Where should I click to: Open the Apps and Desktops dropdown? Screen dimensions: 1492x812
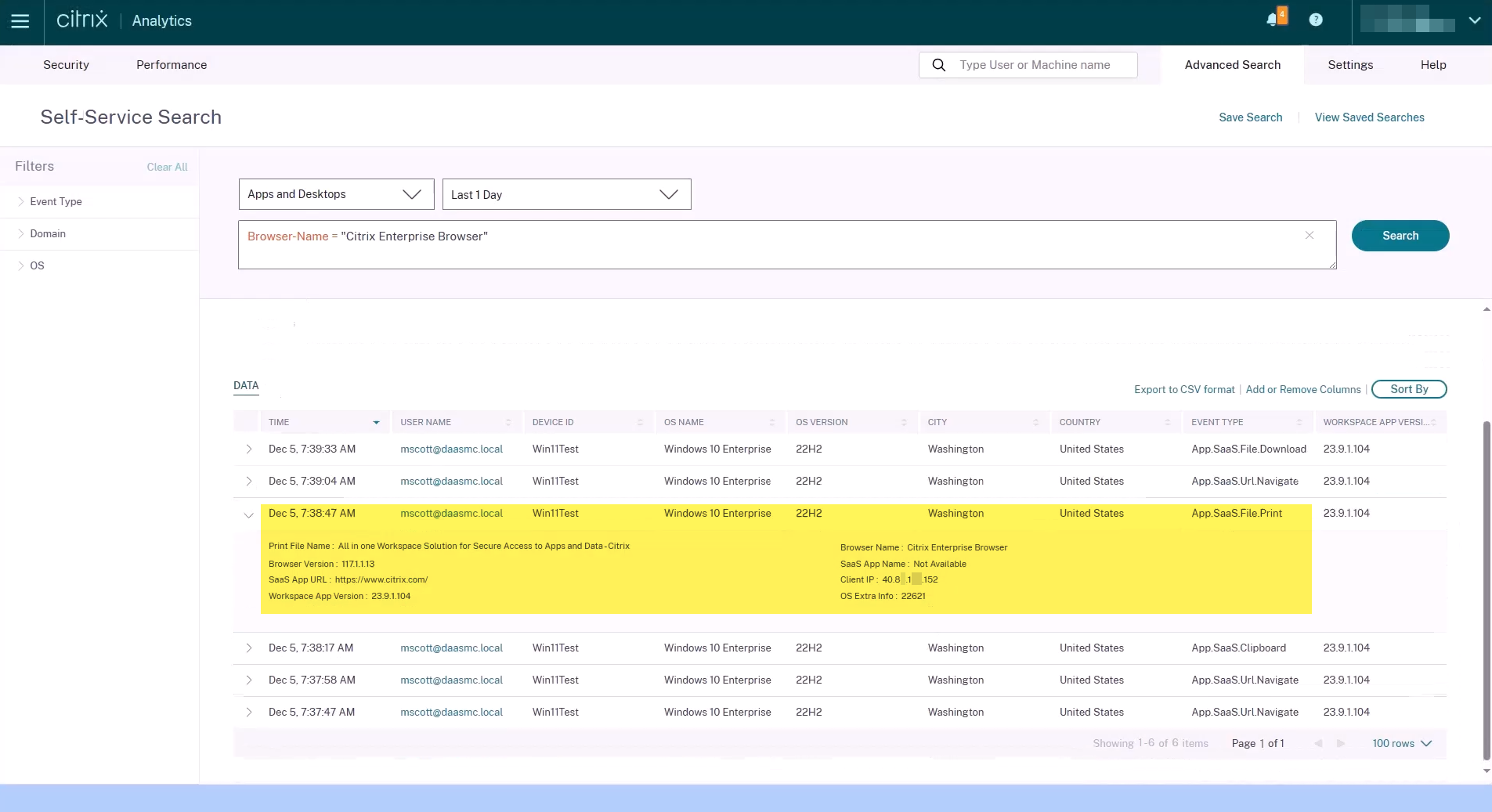click(336, 194)
